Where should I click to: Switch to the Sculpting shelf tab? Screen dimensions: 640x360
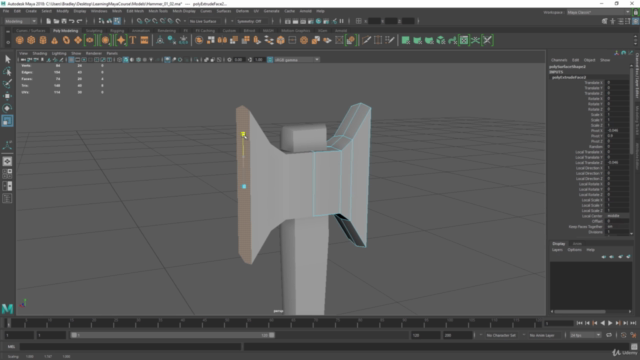click(94, 31)
